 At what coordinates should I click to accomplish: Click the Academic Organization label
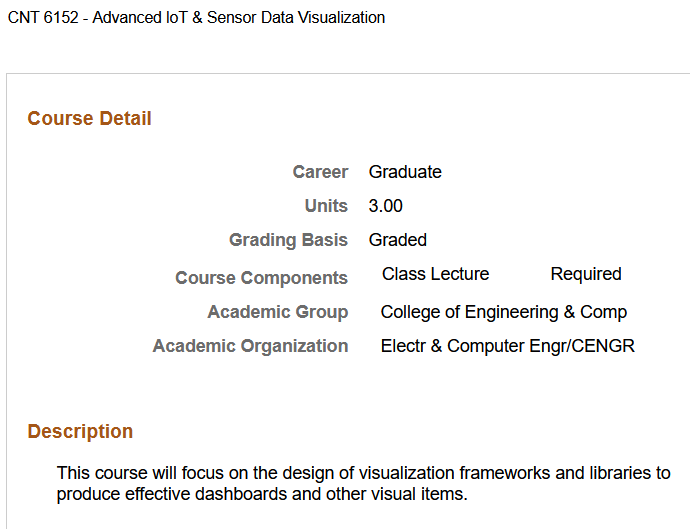tap(250, 346)
